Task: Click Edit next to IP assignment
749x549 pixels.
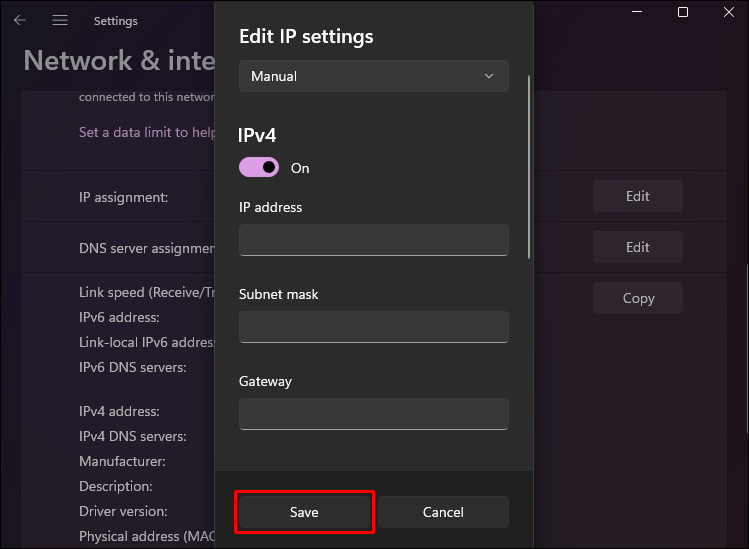Action: [x=637, y=196]
